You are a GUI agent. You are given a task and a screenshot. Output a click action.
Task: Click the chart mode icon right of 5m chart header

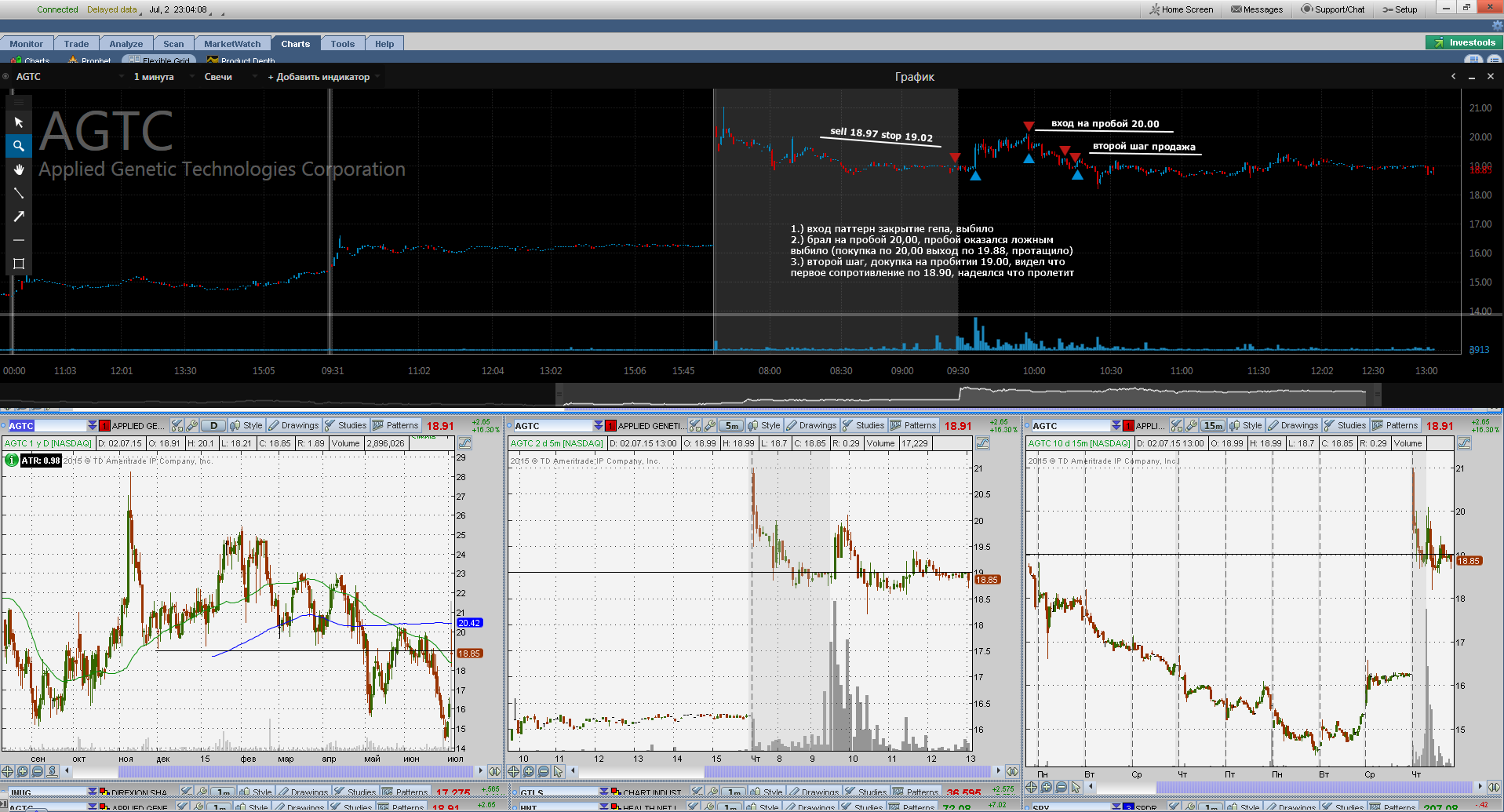pos(982,443)
